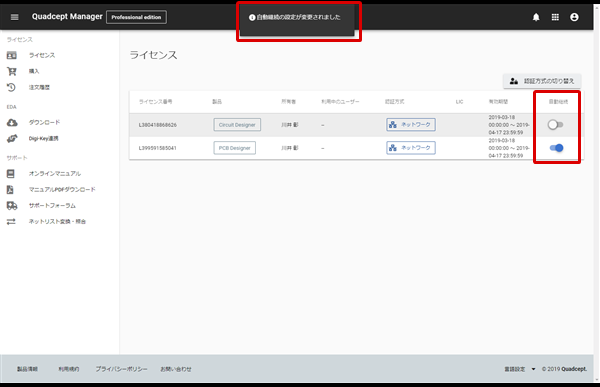The image size is (600, 387).
Task: Open プライバシーポリシー link in footer
Action: tap(121, 369)
